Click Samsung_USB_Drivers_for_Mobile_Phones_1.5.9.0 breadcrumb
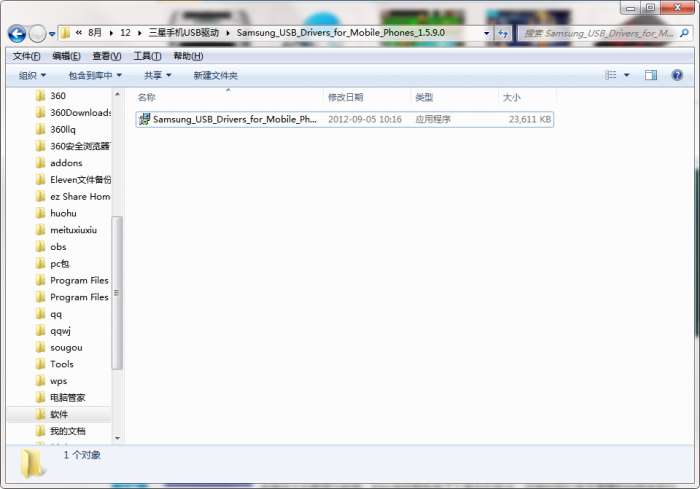The width and height of the screenshot is (700, 489). click(340, 33)
